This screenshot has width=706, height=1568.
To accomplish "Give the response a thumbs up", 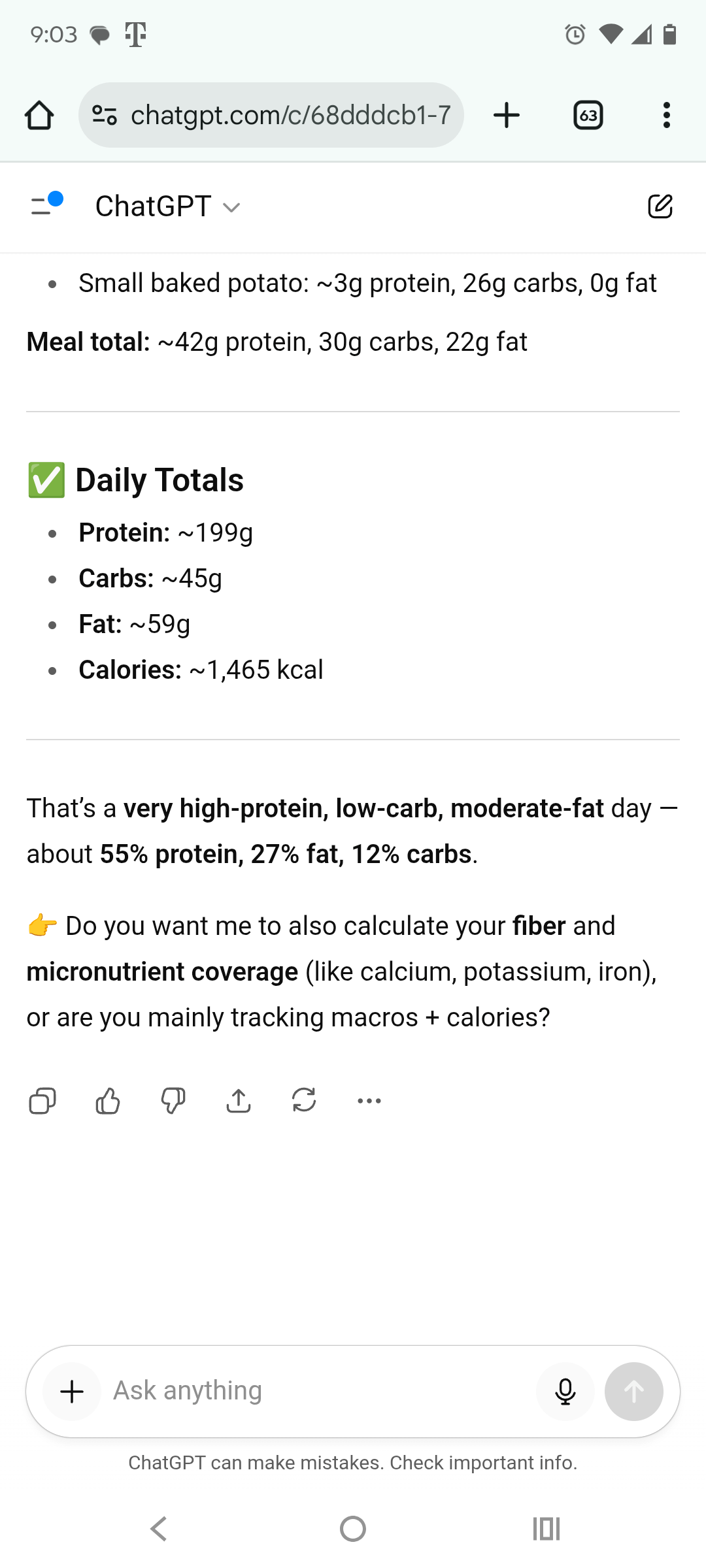I will (x=108, y=1101).
